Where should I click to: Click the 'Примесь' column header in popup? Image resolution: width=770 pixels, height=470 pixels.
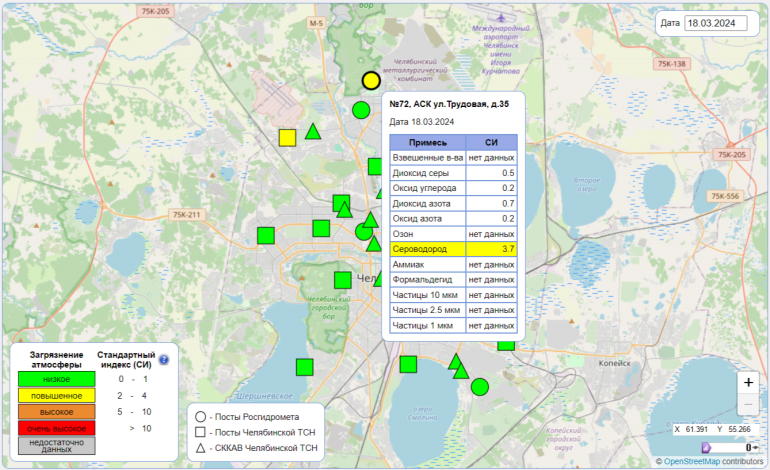tap(428, 142)
